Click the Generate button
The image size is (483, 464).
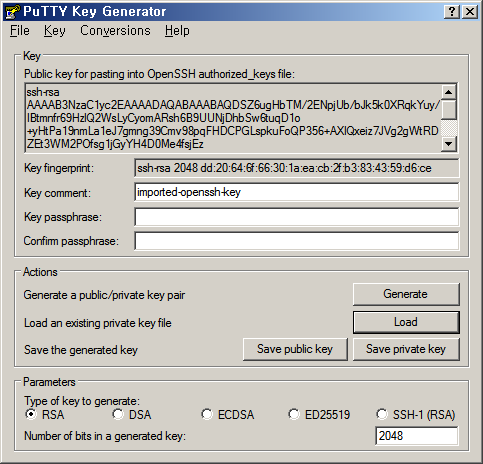pos(406,294)
